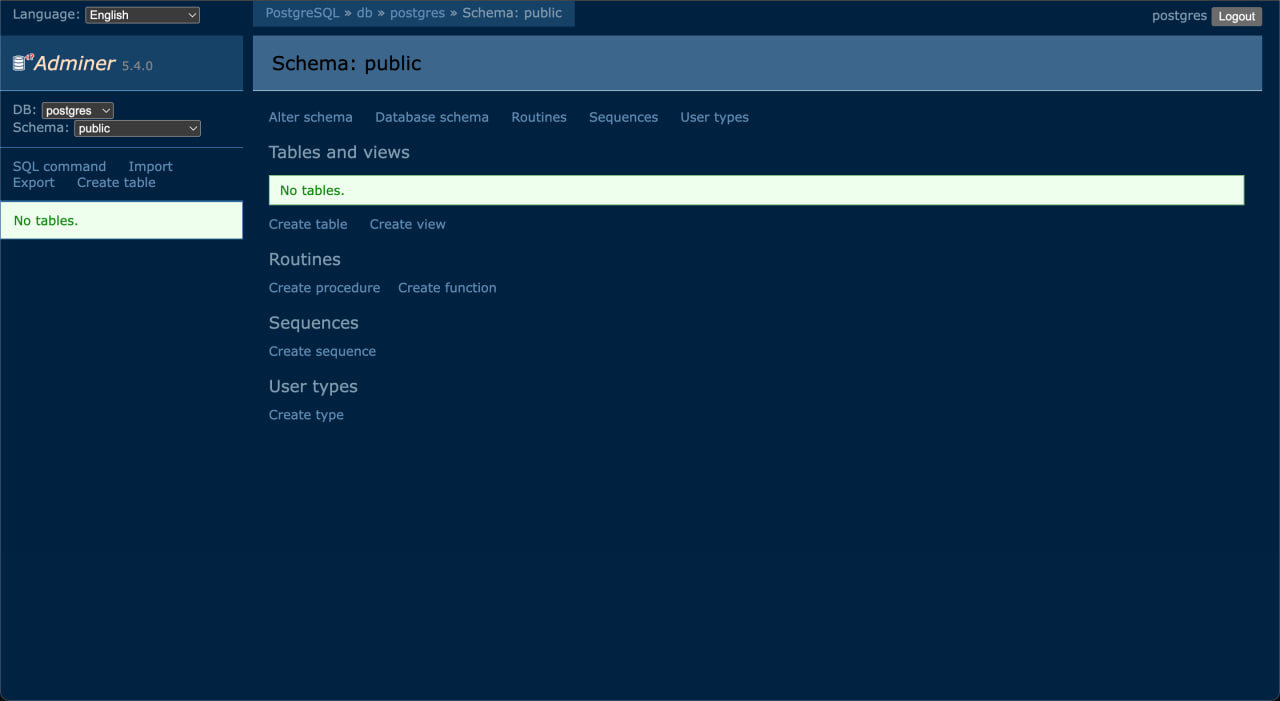
Task: Expand the DB selector dropdown
Action: click(77, 111)
